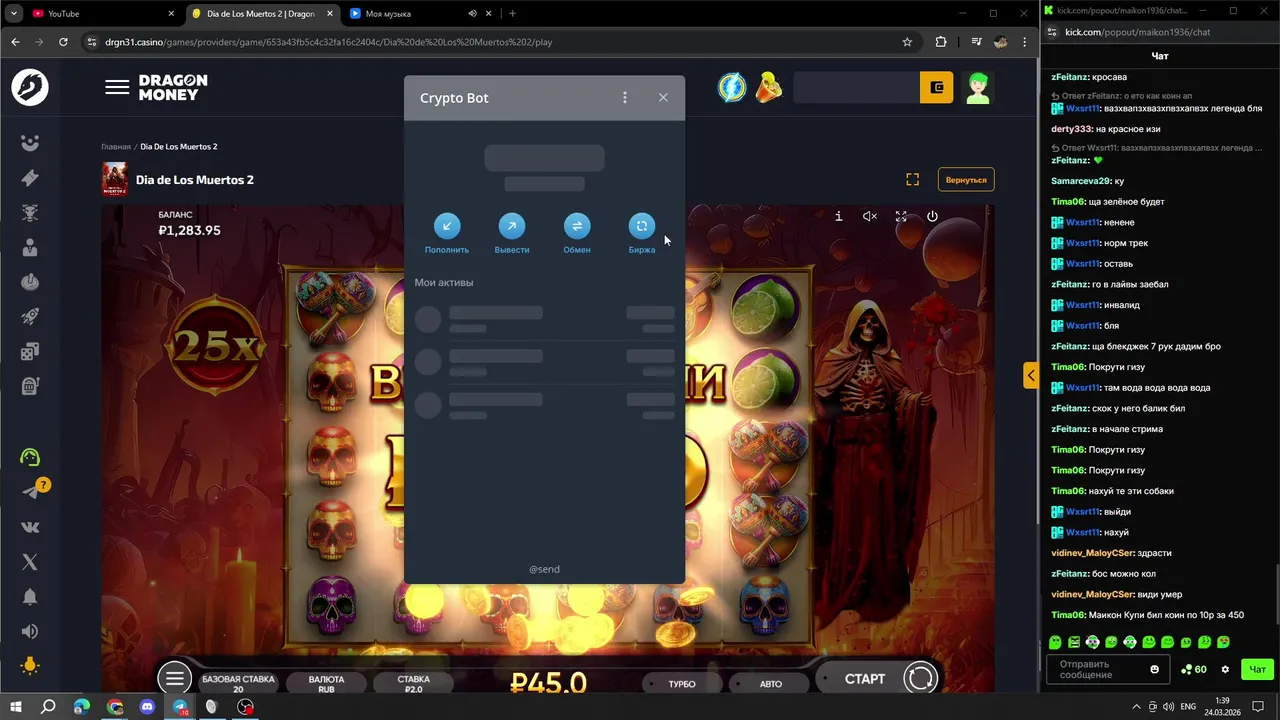Image resolution: width=1280 pixels, height=720 pixels.
Task: Close the Crypto Bot popup
Action: [663, 98]
